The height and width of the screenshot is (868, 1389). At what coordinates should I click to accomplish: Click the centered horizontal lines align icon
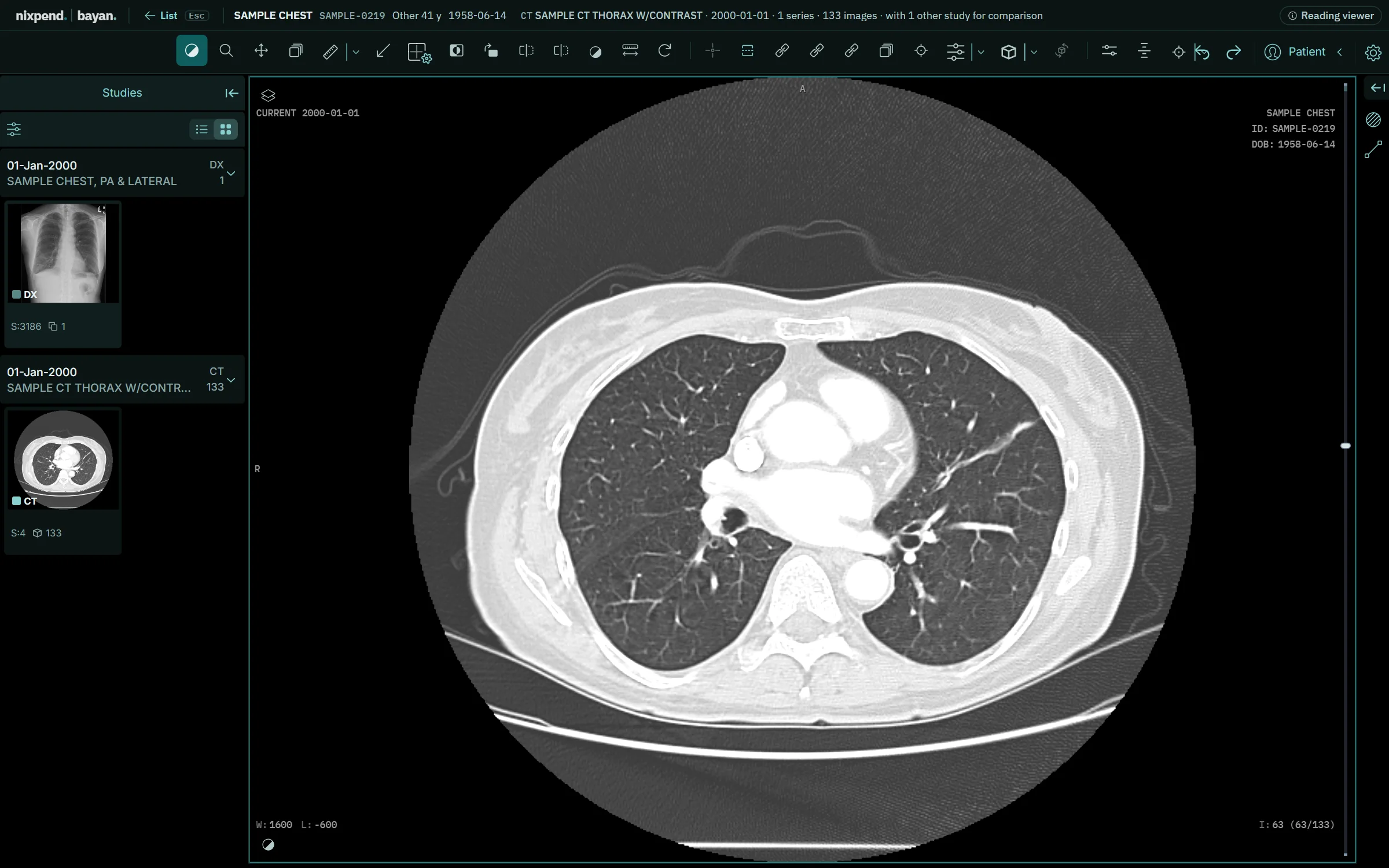(1144, 51)
